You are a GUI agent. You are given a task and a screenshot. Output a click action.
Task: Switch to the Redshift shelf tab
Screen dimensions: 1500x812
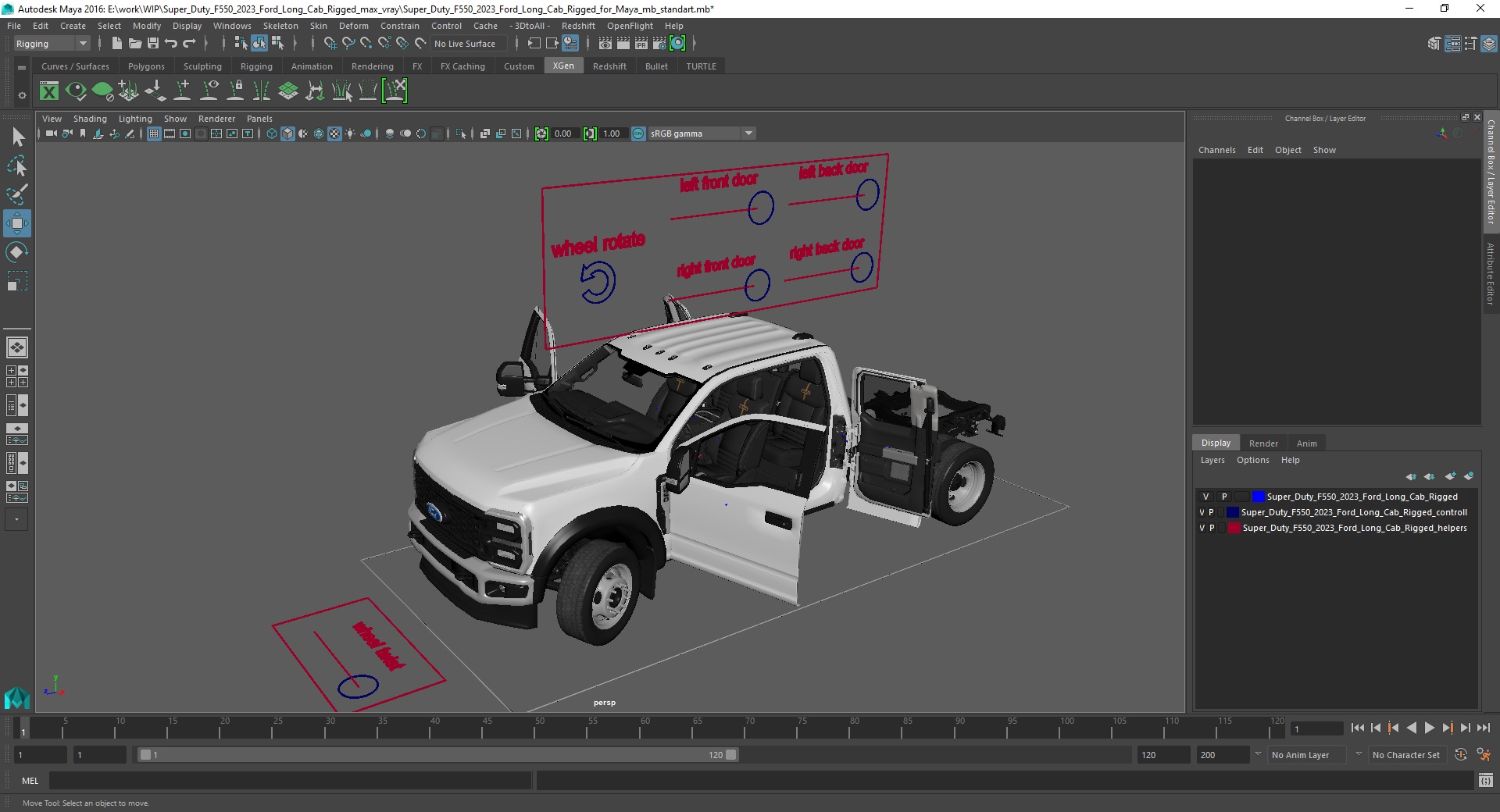[609, 66]
